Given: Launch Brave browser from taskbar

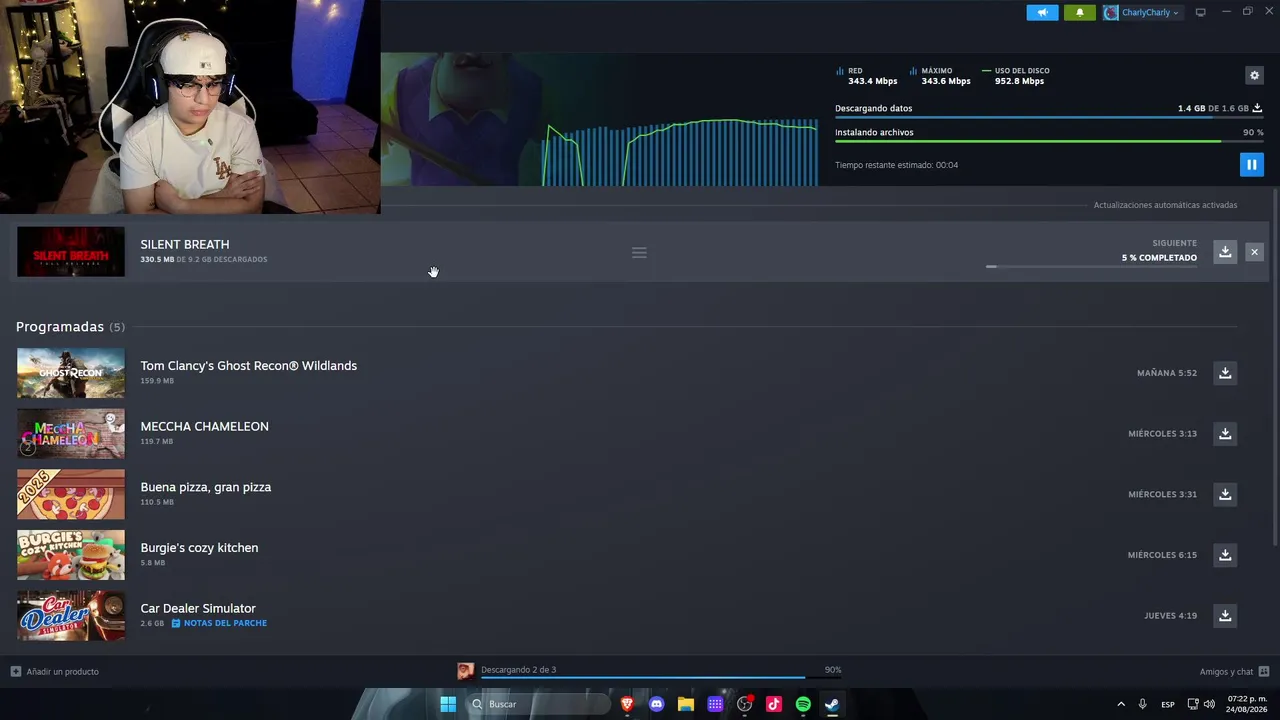Looking at the screenshot, I should [x=627, y=704].
